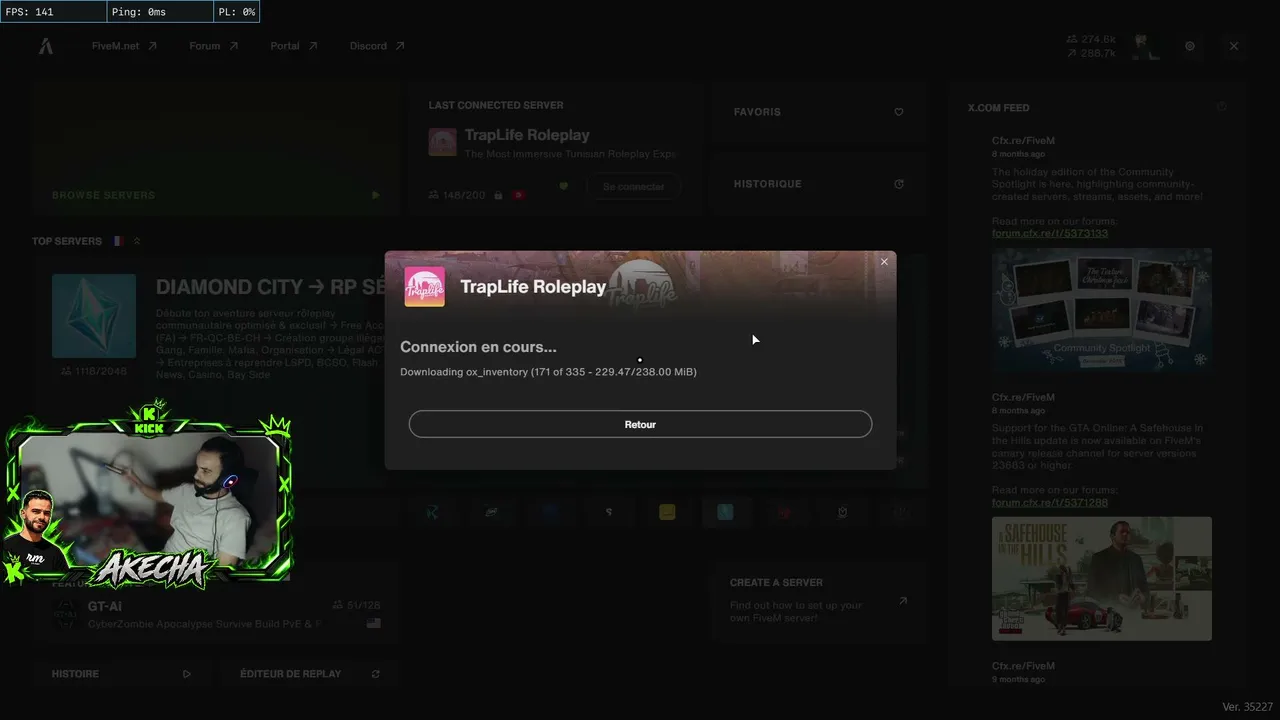This screenshot has height=720, width=1280.
Task: Click the US flag on the GT-AI row
Action: click(373, 623)
